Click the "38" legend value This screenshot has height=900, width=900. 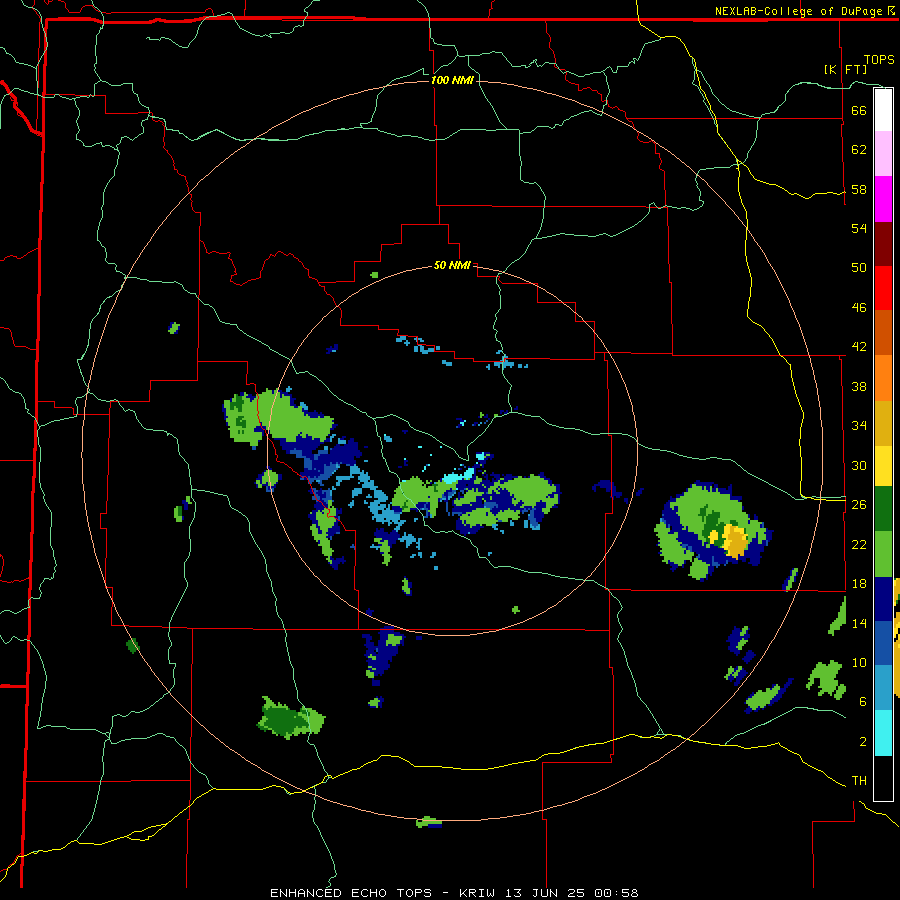pyautogui.click(x=859, y=387)
